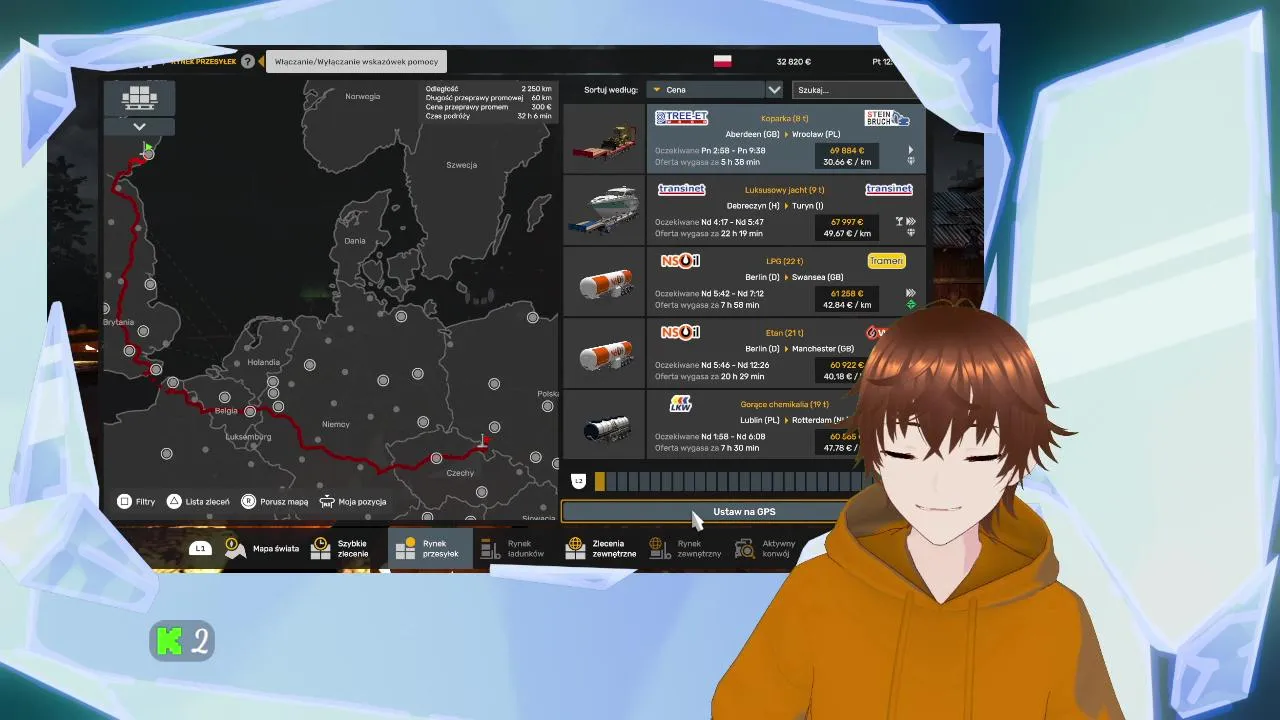Viewport: 1280px width, 720px height.
Task: Click the red destination marker near Czechy
Action: point(485,440)
